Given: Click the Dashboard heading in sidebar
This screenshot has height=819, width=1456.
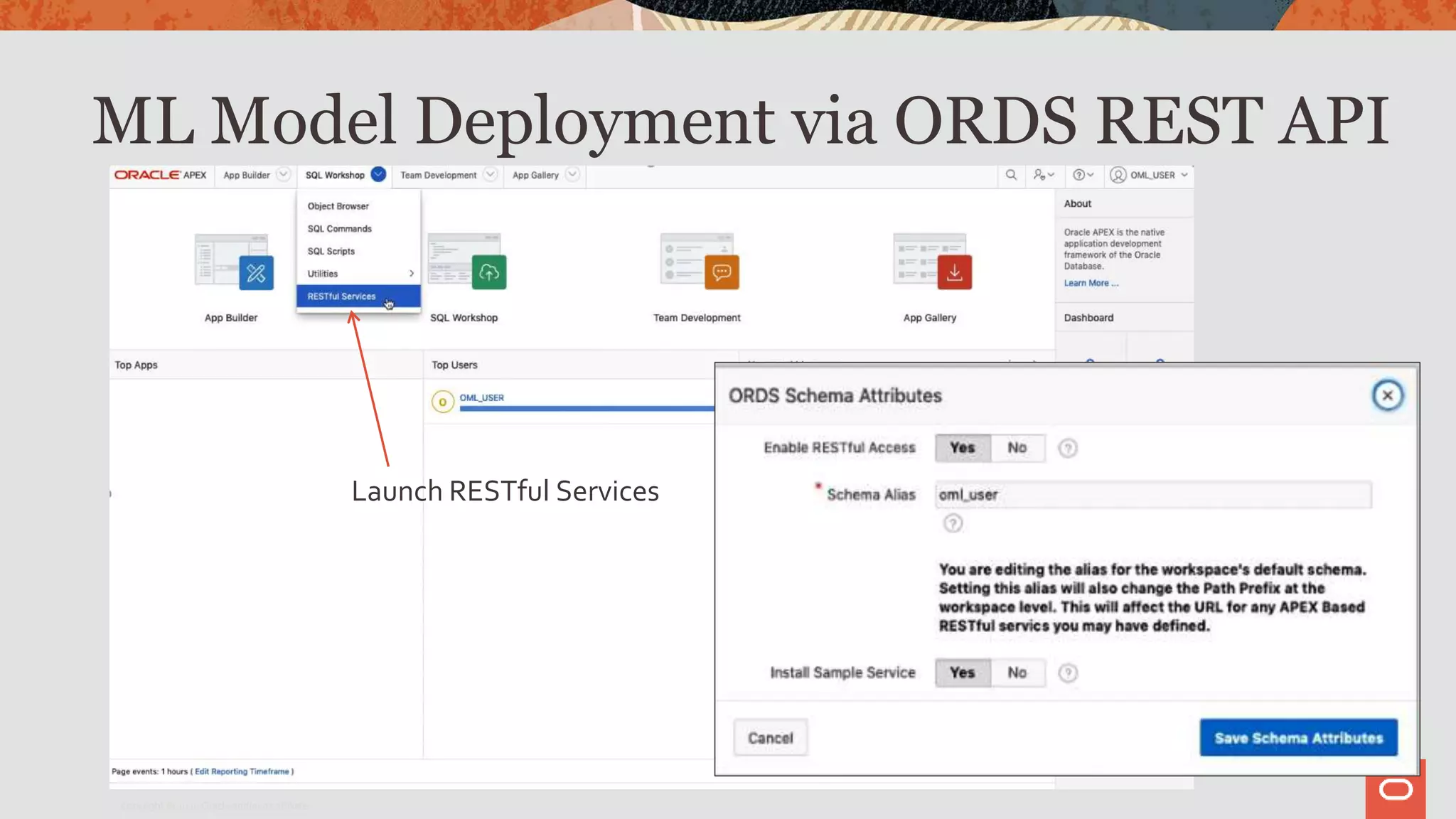Looking at the screenshot, I should coord(1088,318).
